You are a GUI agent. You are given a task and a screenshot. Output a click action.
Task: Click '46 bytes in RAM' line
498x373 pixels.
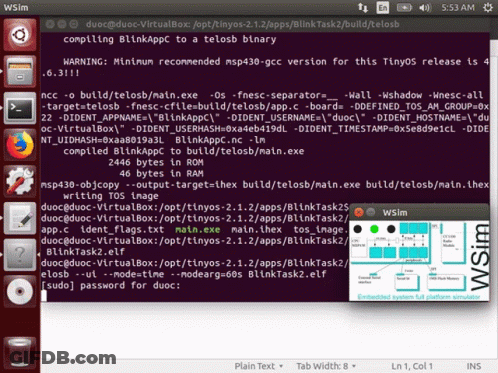tap(161, 174)
